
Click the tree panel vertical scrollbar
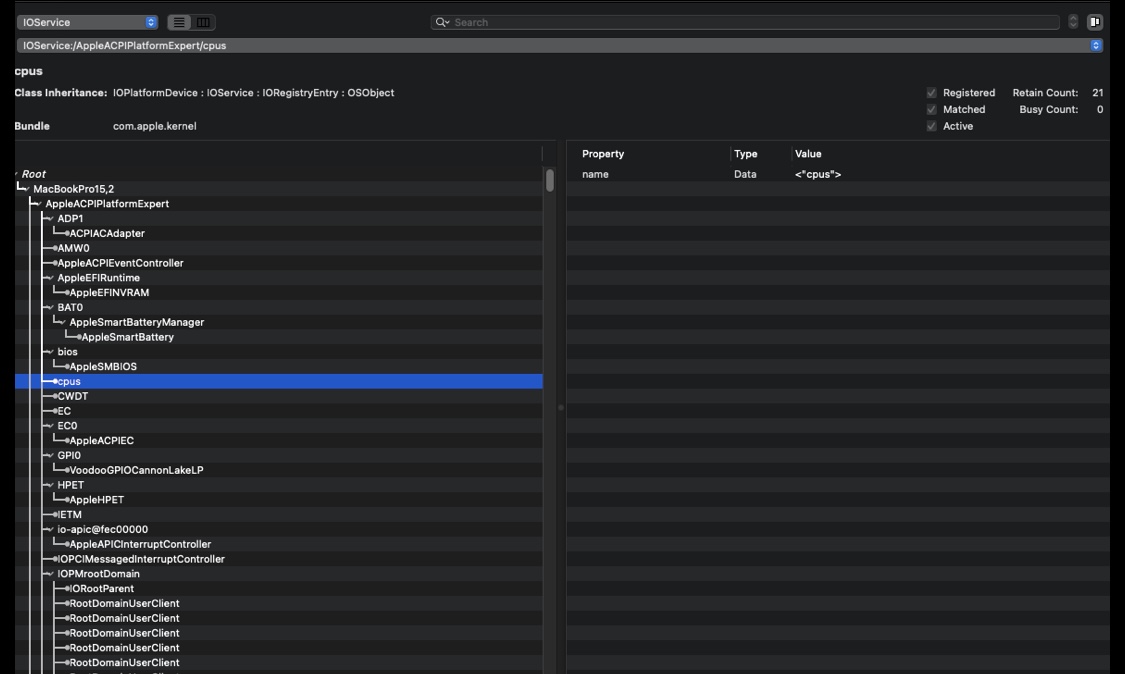pyautogui.click(x=549, y=181)
